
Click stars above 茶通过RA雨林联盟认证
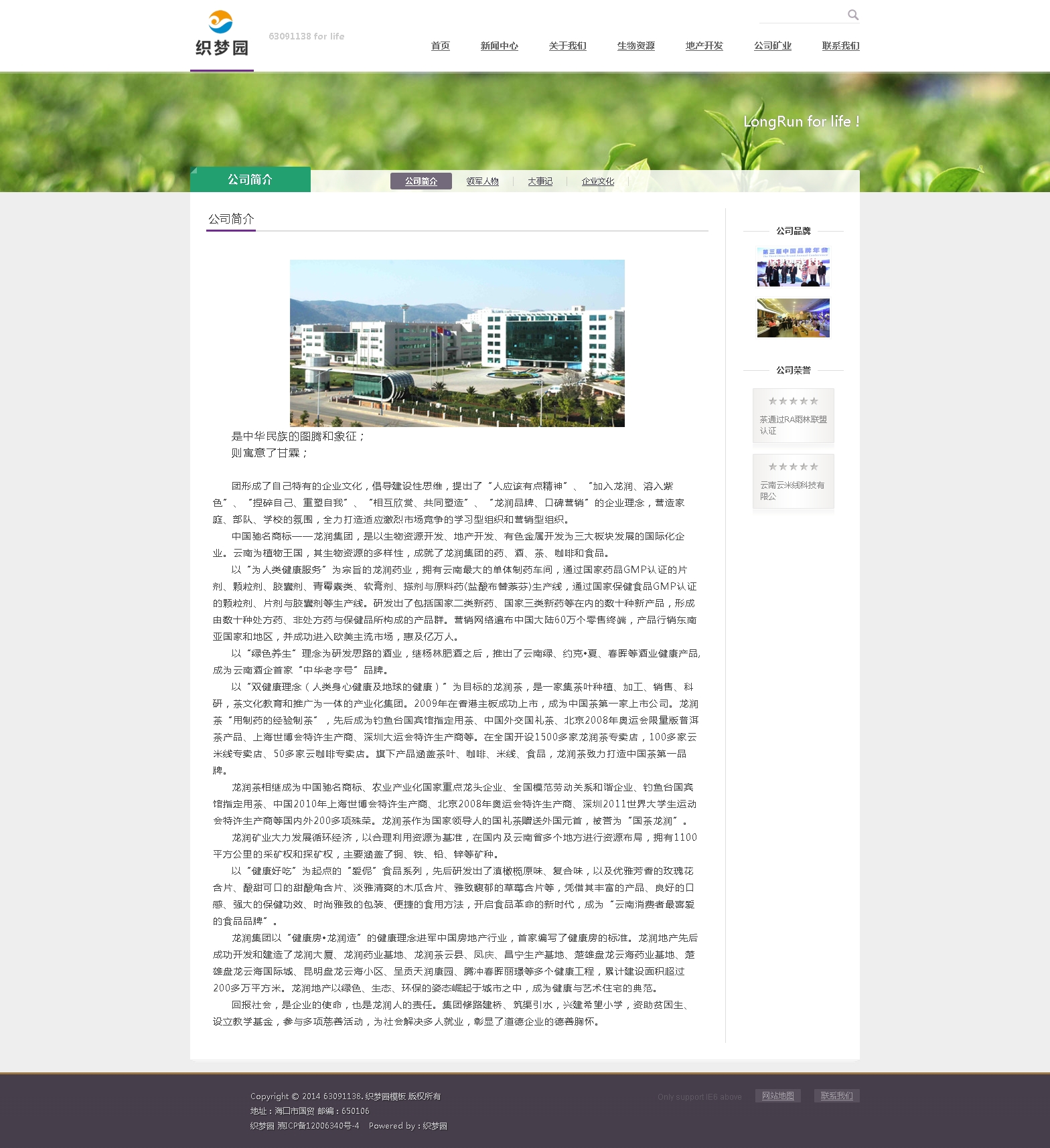793,401
